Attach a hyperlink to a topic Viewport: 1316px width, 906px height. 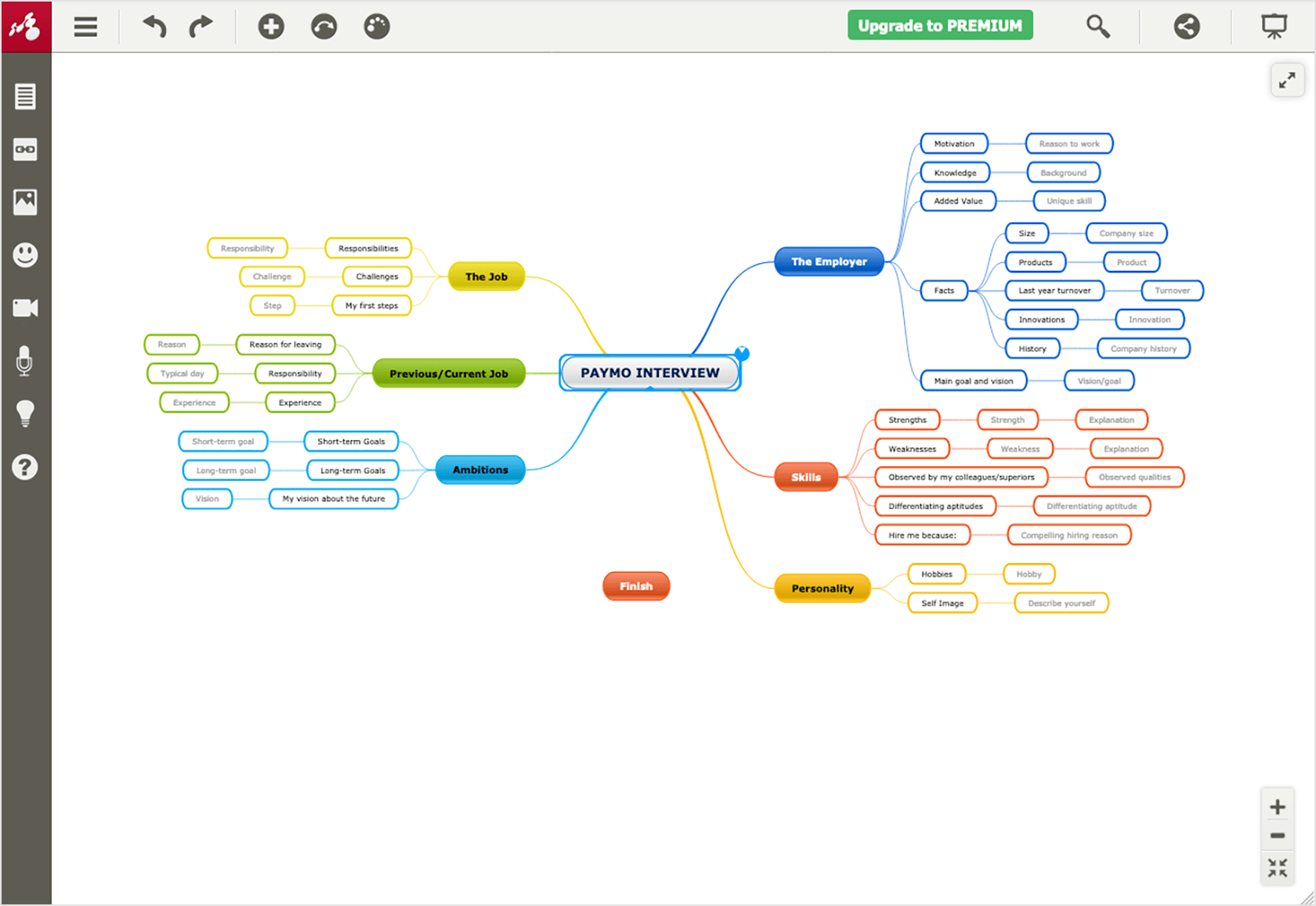(26, 150)
